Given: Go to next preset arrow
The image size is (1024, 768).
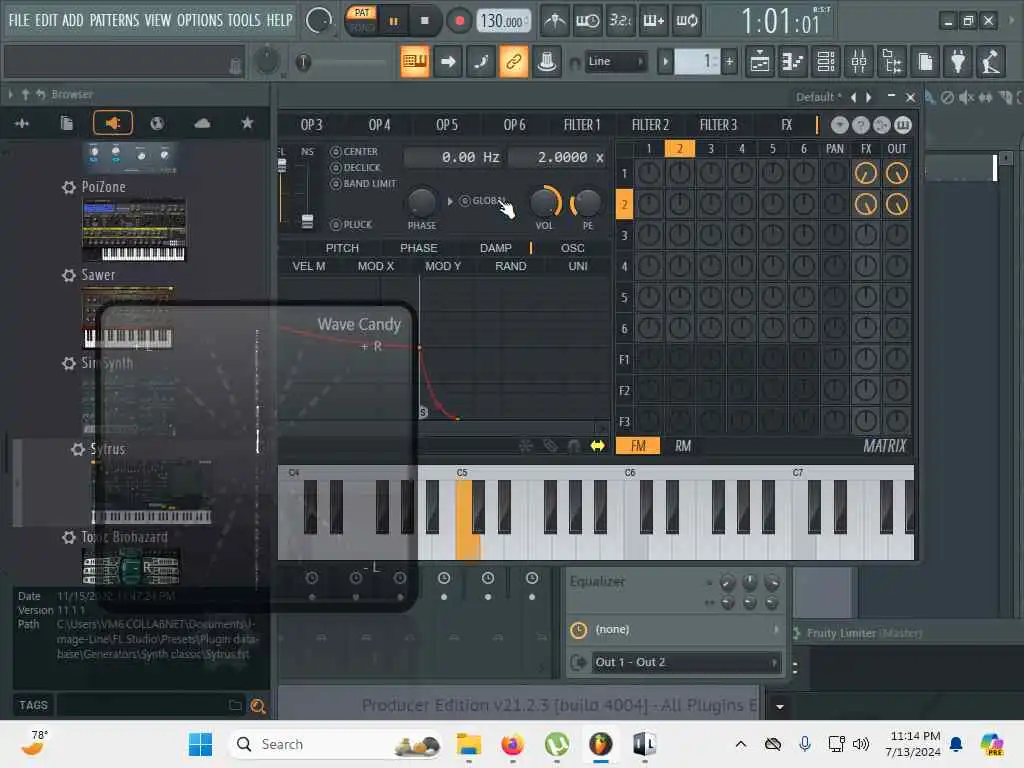Looking at the screenshot, I should click(869, 97).
